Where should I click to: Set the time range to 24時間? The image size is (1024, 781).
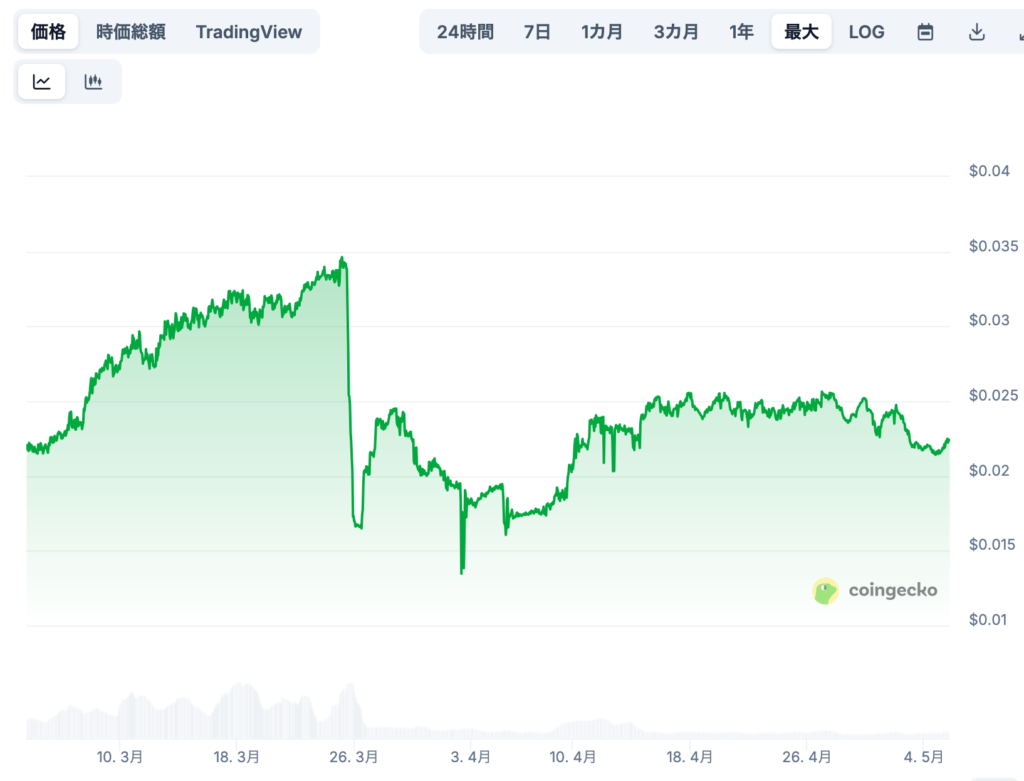[x=465, y=32]
